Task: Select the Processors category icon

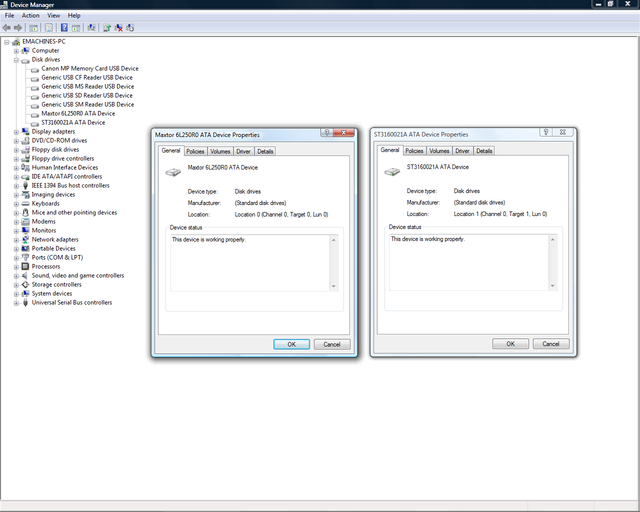Action: click(25, 267)
